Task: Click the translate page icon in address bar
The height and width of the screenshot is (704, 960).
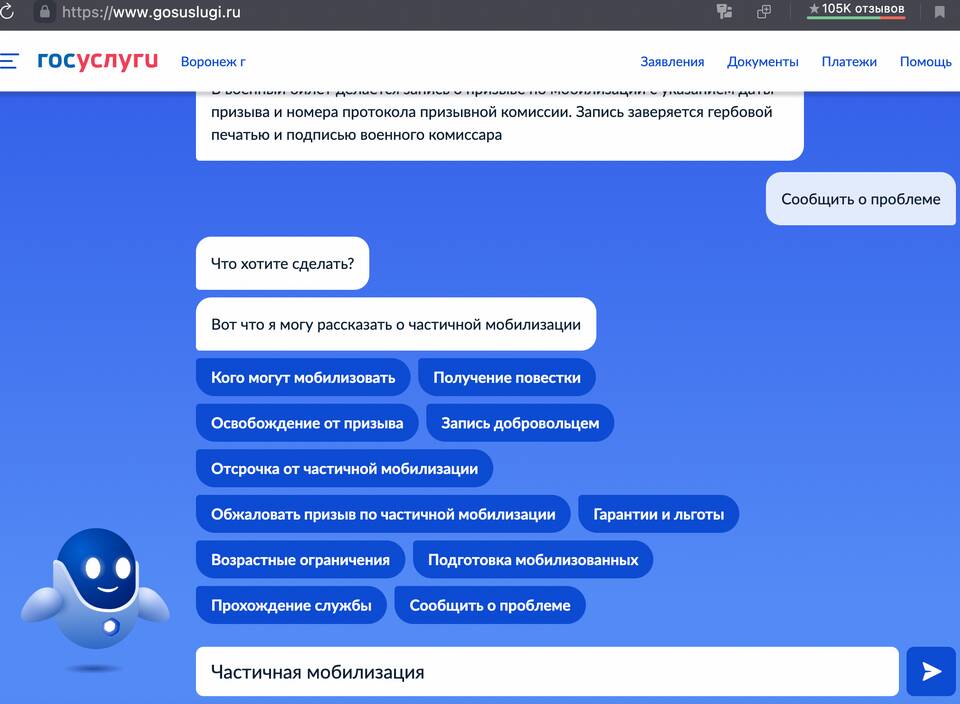Action: point(725,12)
